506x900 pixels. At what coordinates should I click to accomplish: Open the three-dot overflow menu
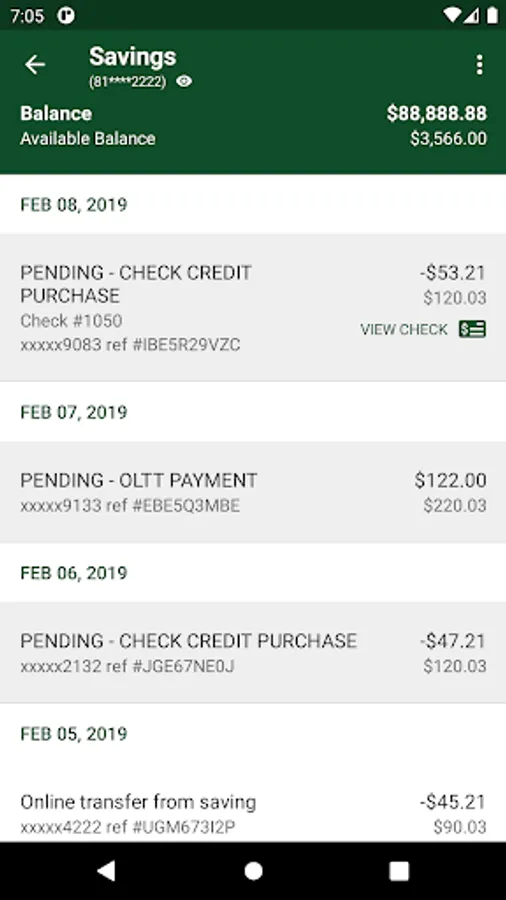pyautogui.click(x=479, y=65)
